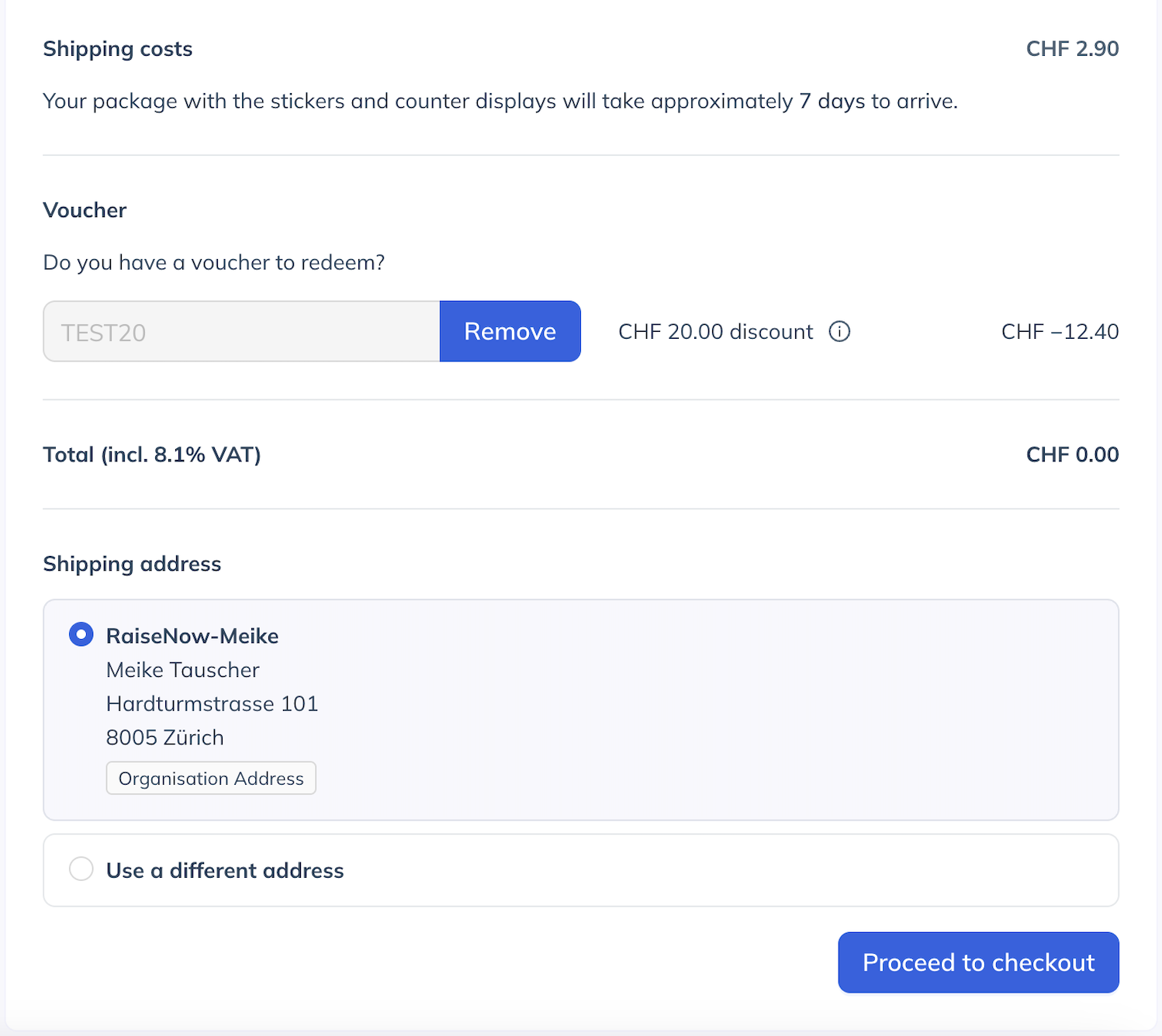Click the Shipping address heading
Image resolution: width=1162 pixels, height=1036 pixels.
(132, 564)
